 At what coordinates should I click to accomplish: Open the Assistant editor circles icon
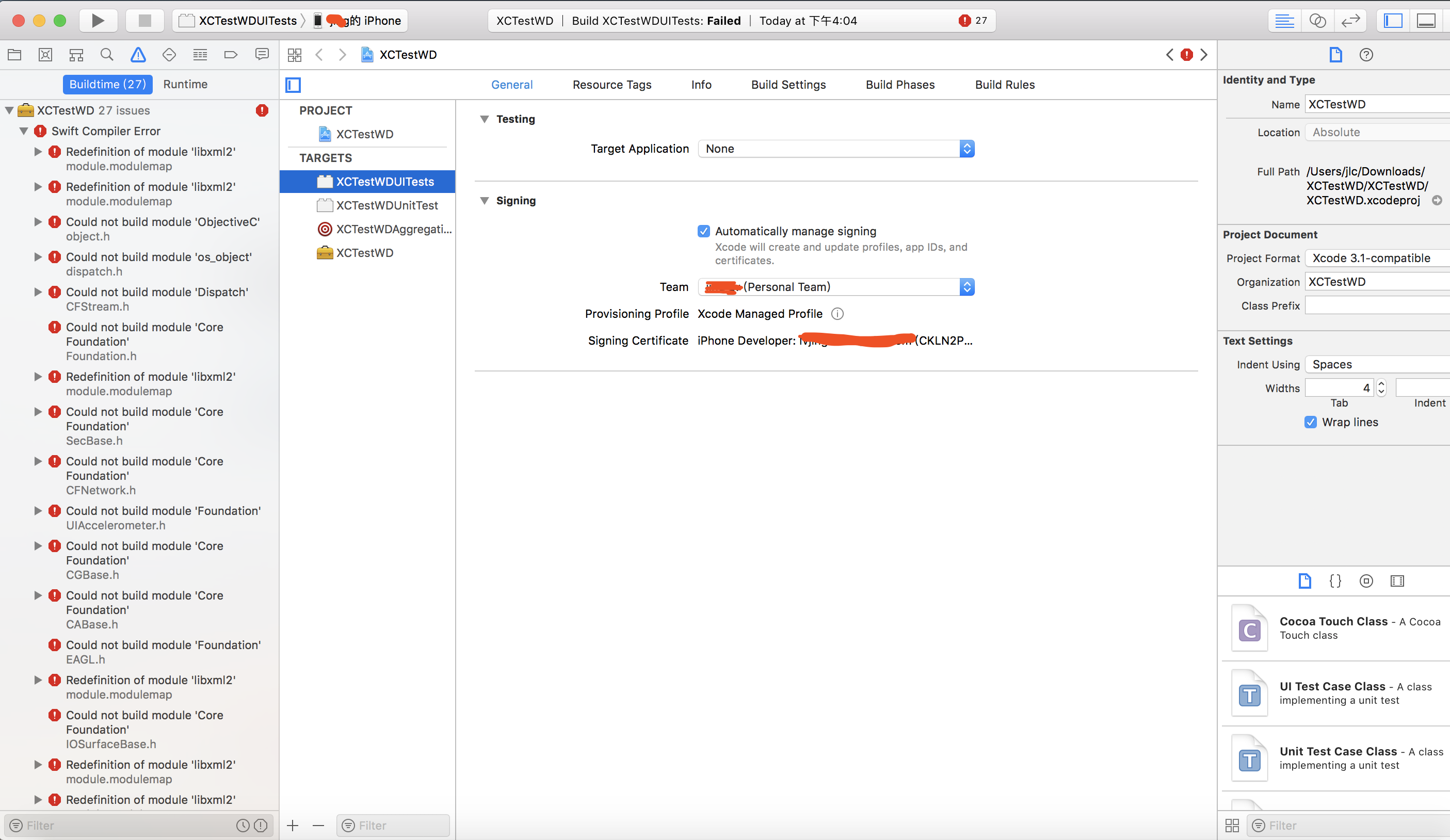1317,21
